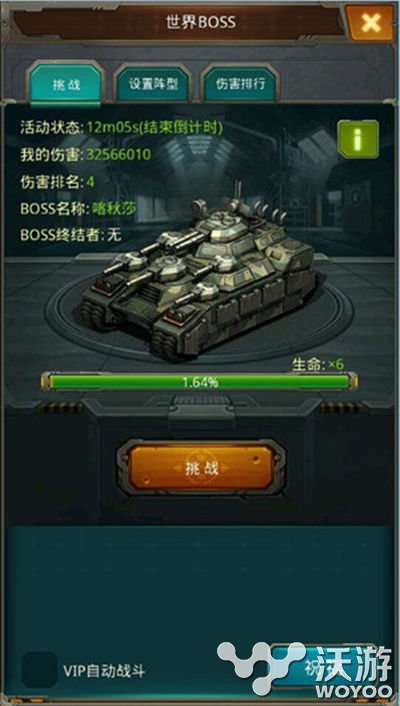Viewport: 400px width, 706px height.
Task: Select the 我的伤害 value 32566010
Action: coord(118,154)
